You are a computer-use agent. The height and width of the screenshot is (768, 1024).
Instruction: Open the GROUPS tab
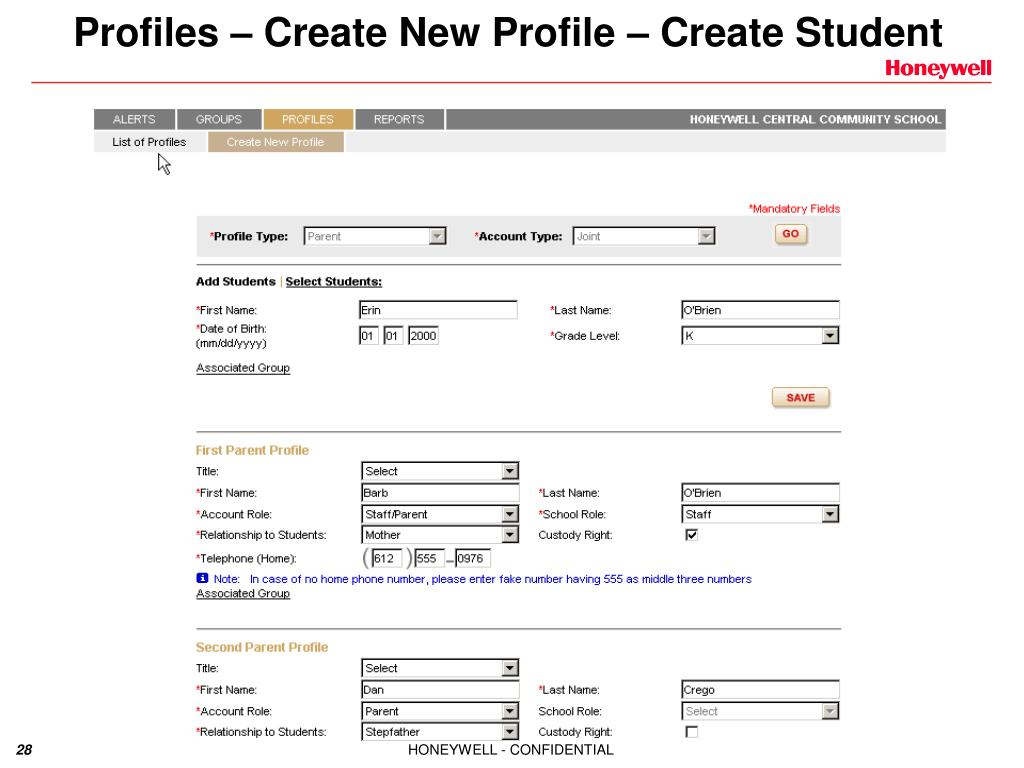219,120
